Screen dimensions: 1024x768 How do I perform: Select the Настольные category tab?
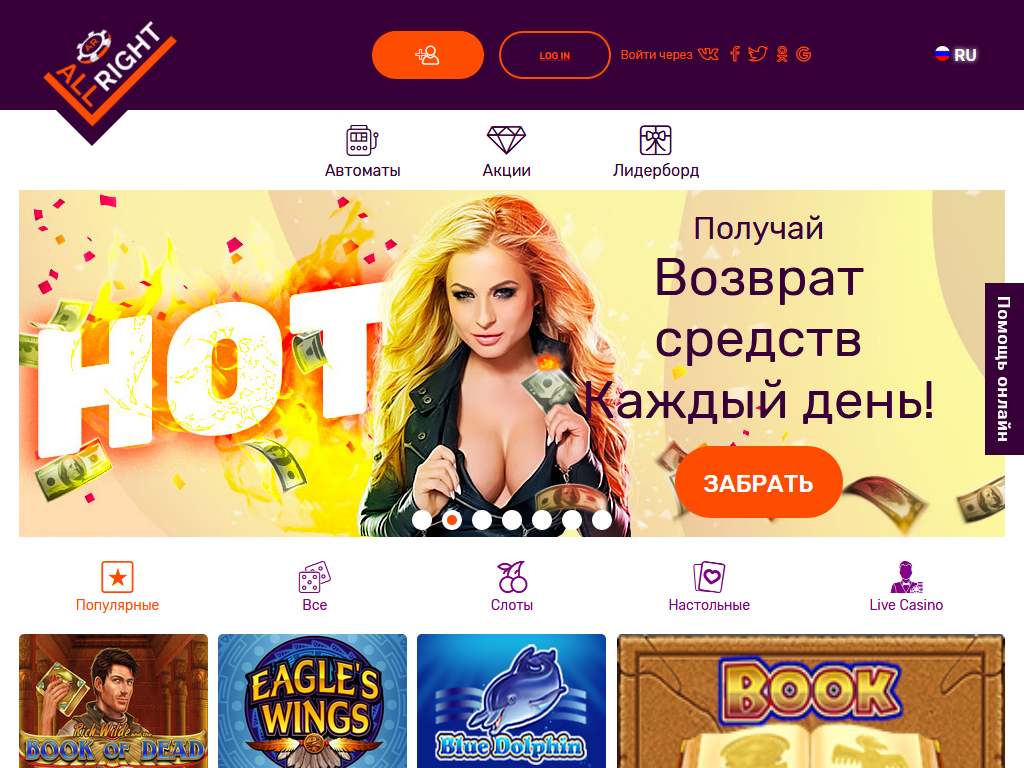709,586
